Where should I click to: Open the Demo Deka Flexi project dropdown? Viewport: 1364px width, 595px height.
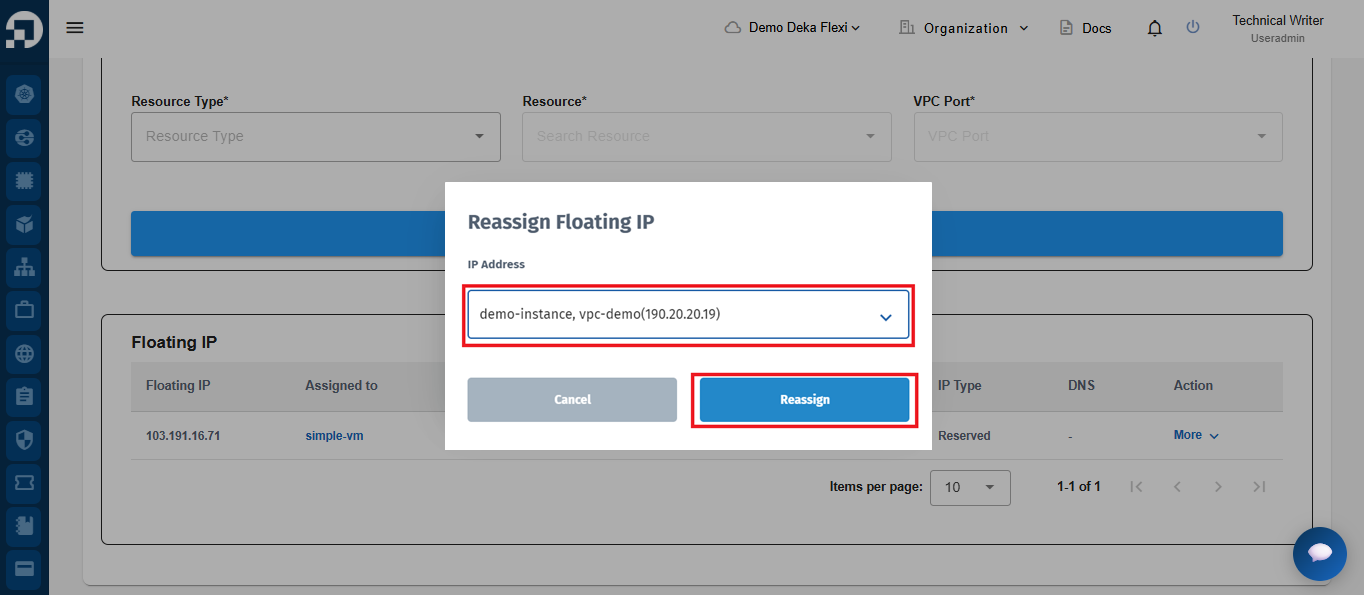[792, 28]
